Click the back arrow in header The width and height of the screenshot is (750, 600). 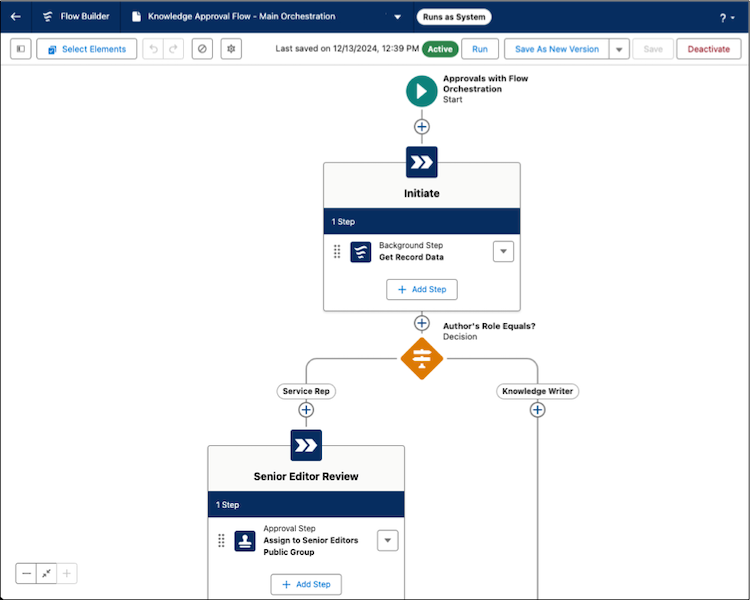coord(15,17)
